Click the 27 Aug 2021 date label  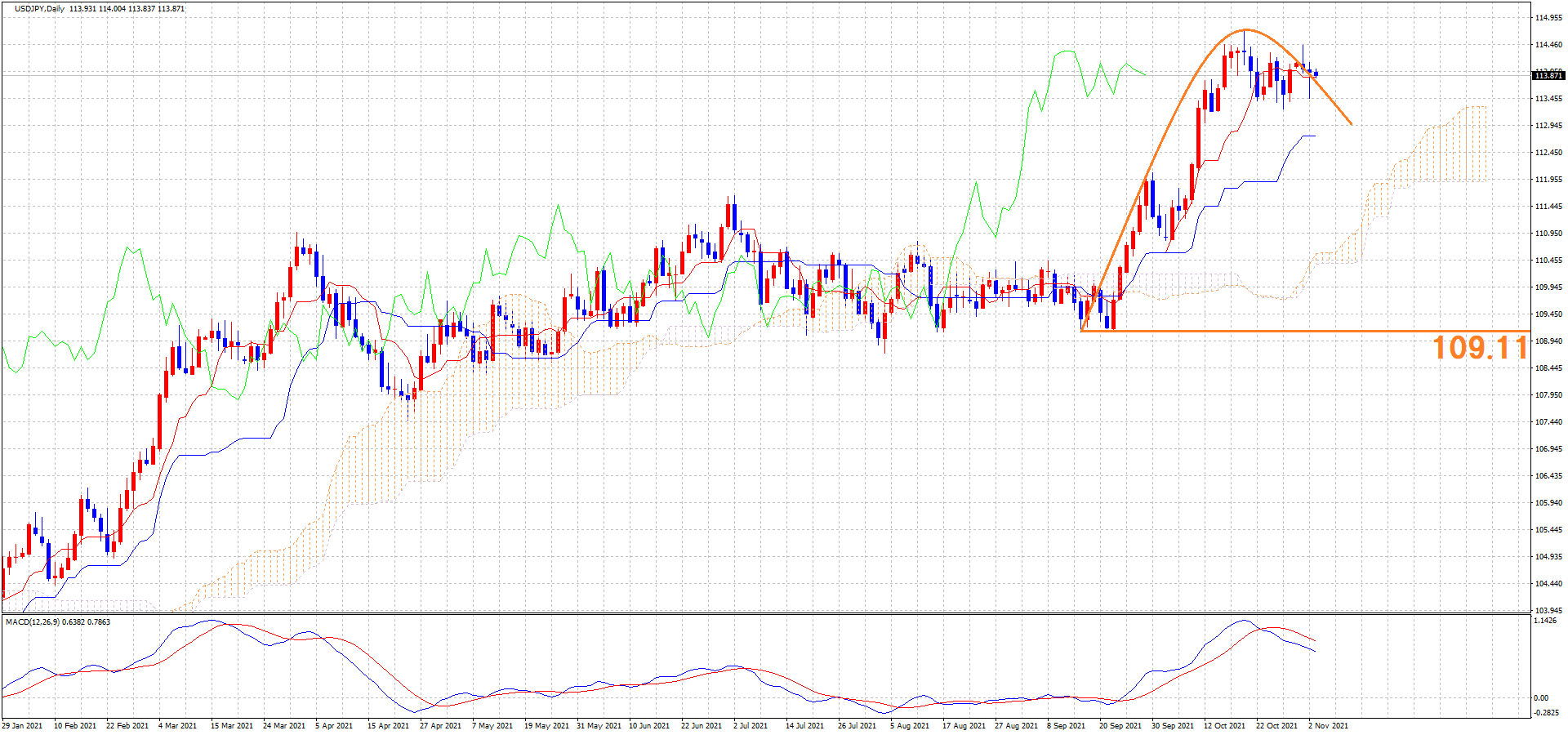[x=1015, y=725]
